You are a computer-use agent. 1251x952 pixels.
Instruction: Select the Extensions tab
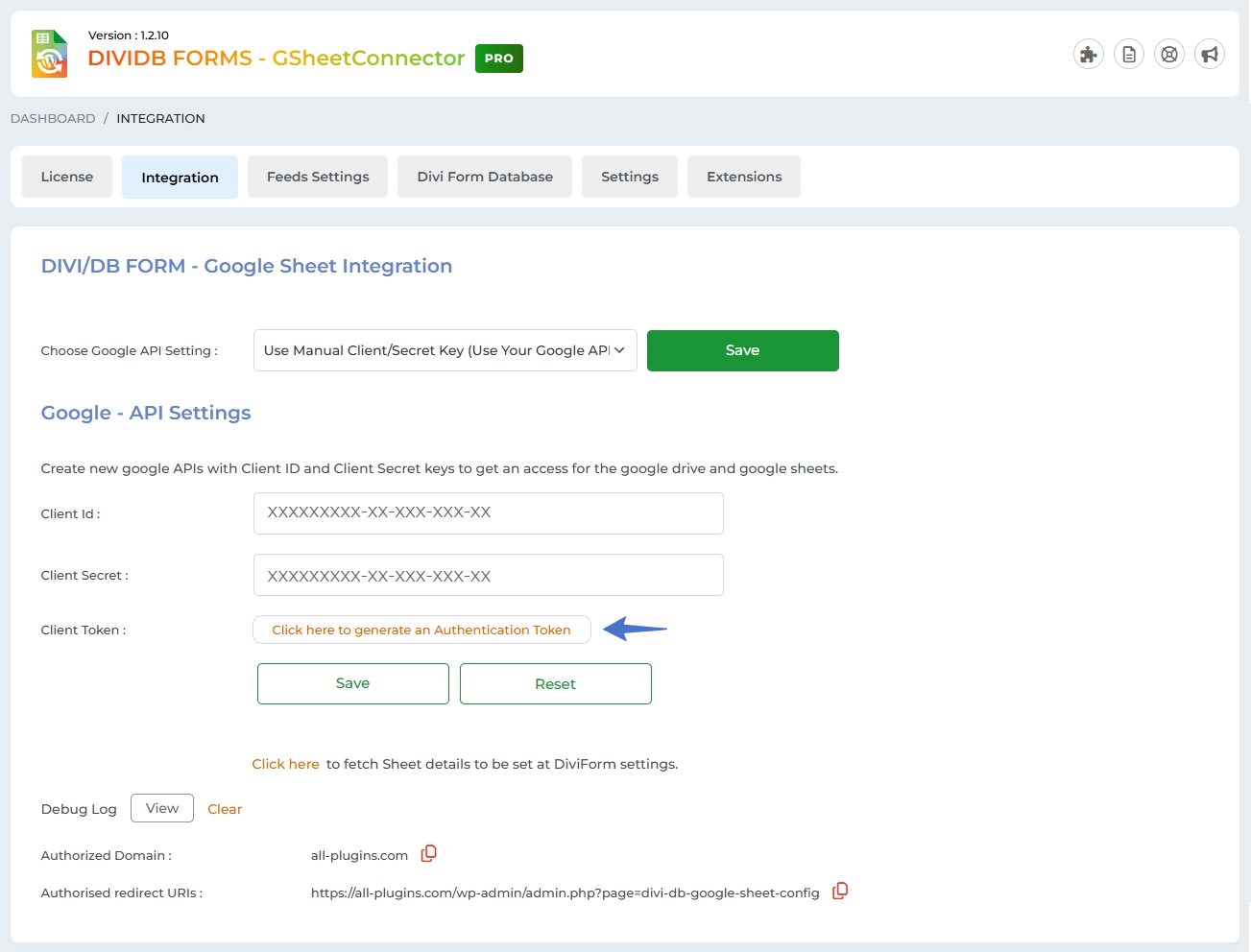coord(744,177)
